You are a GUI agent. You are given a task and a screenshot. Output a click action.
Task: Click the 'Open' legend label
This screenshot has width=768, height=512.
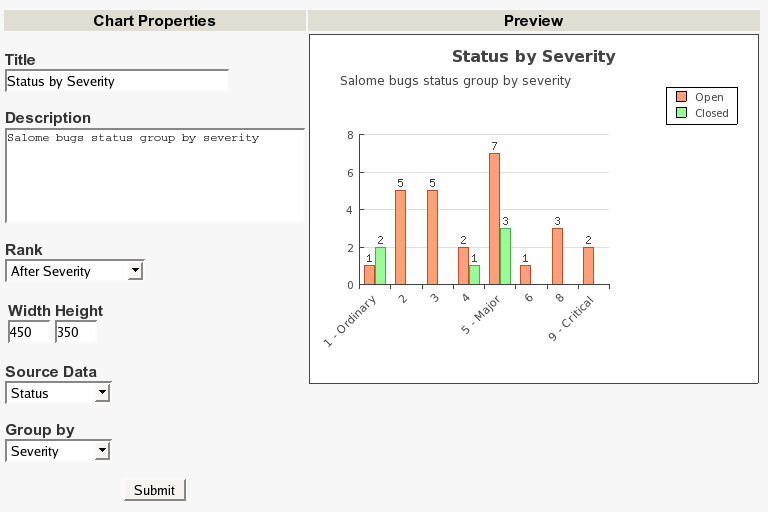tap(709, 97)
